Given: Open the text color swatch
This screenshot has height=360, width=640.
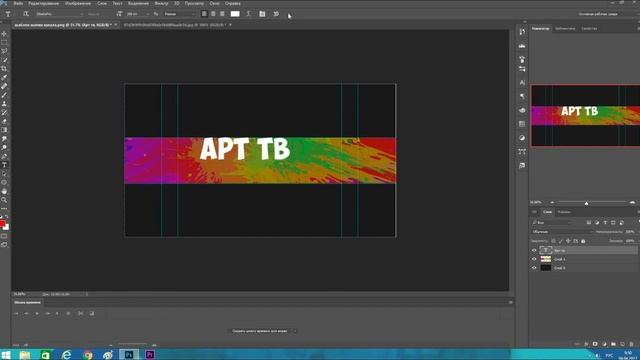Looking at the screenshot, I should (x=235, y=14).
